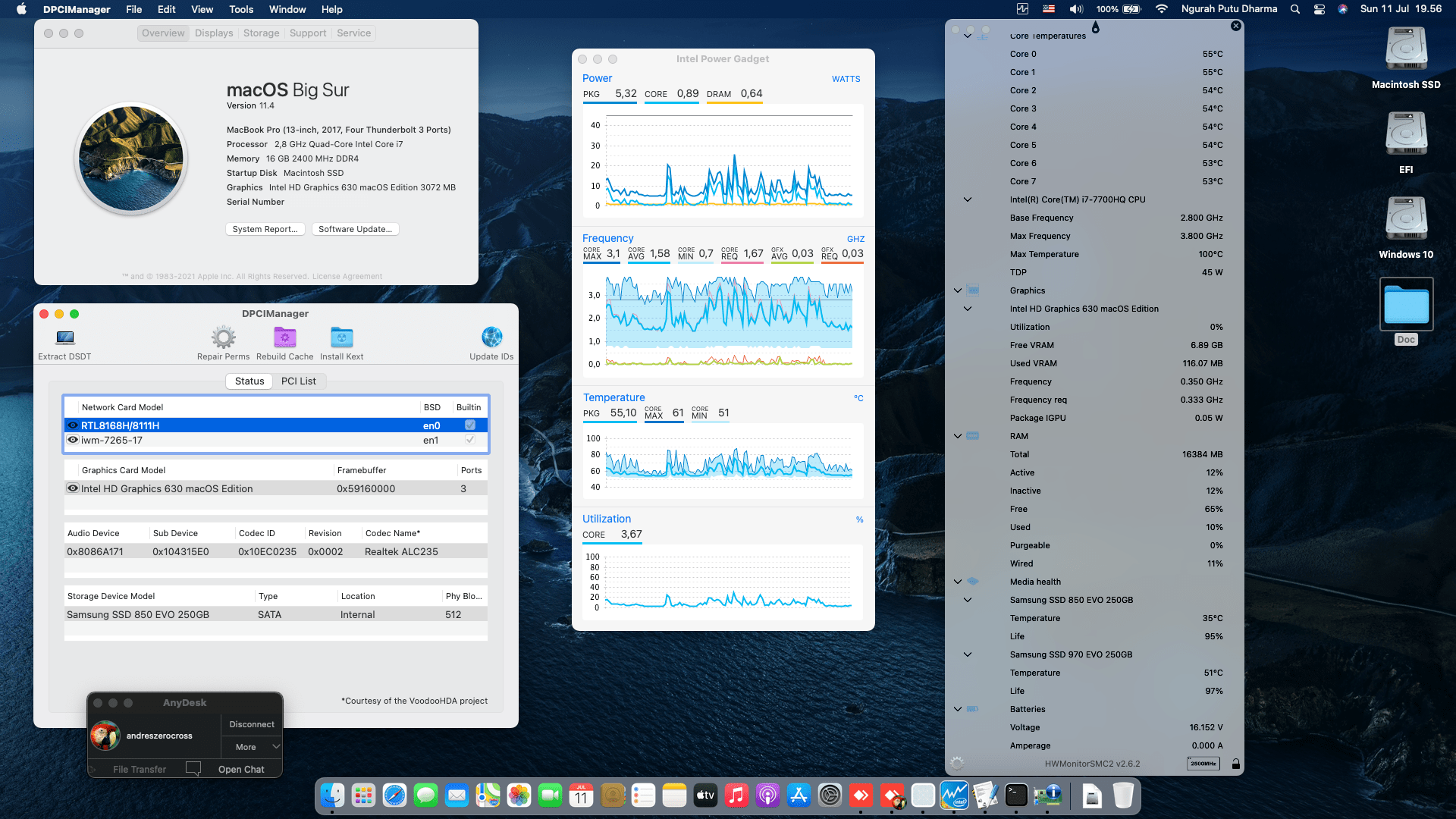Close the HWMonitorSMC2 panel with X
This screenshot has width=1456, height=819.
click(1236, 26)
